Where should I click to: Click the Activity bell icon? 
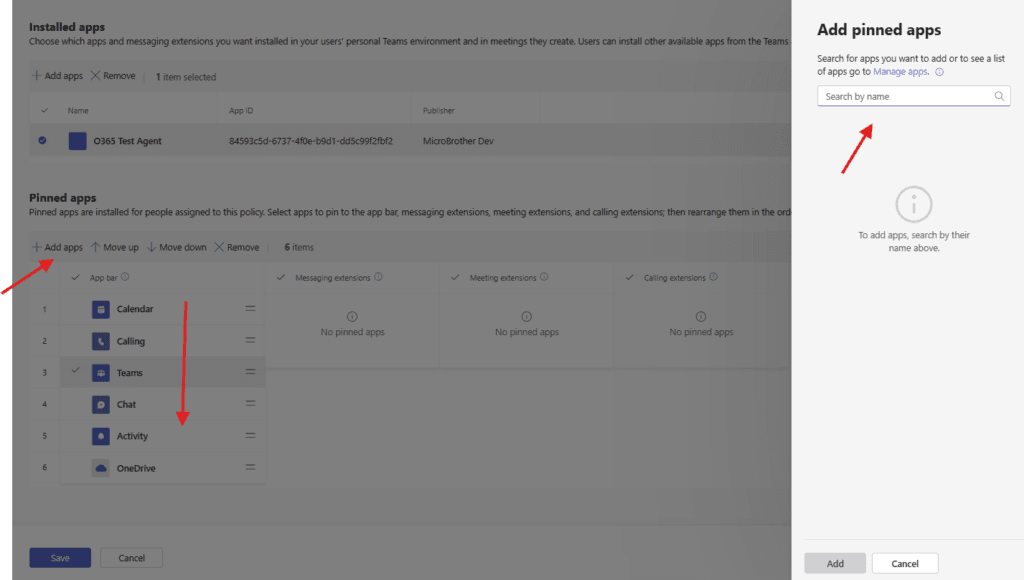click(100, 437)
